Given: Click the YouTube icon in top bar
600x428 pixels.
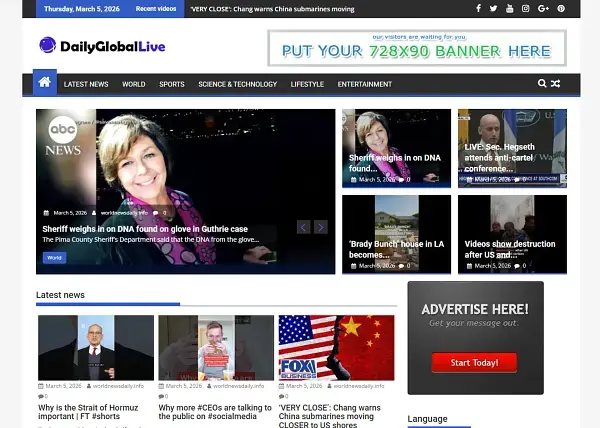Looking at the screenshot, I should [x=510, y=9].
